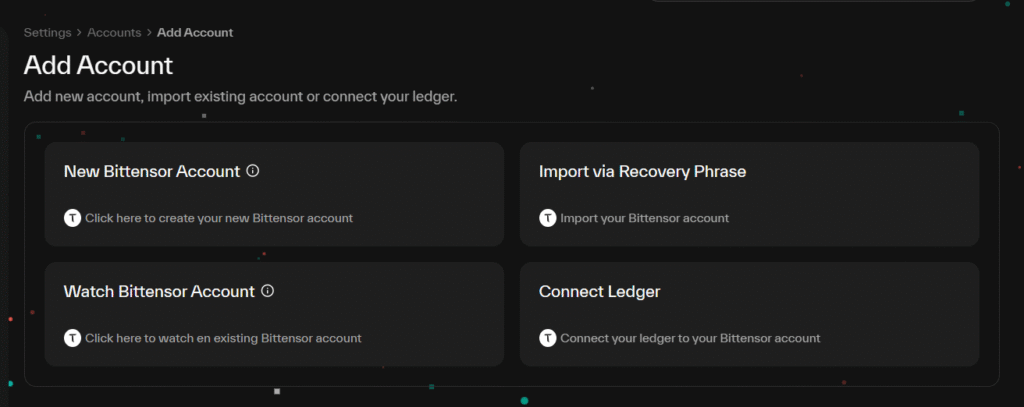Click the info icon beside Watch Bittensor Account

pos(267,291)
